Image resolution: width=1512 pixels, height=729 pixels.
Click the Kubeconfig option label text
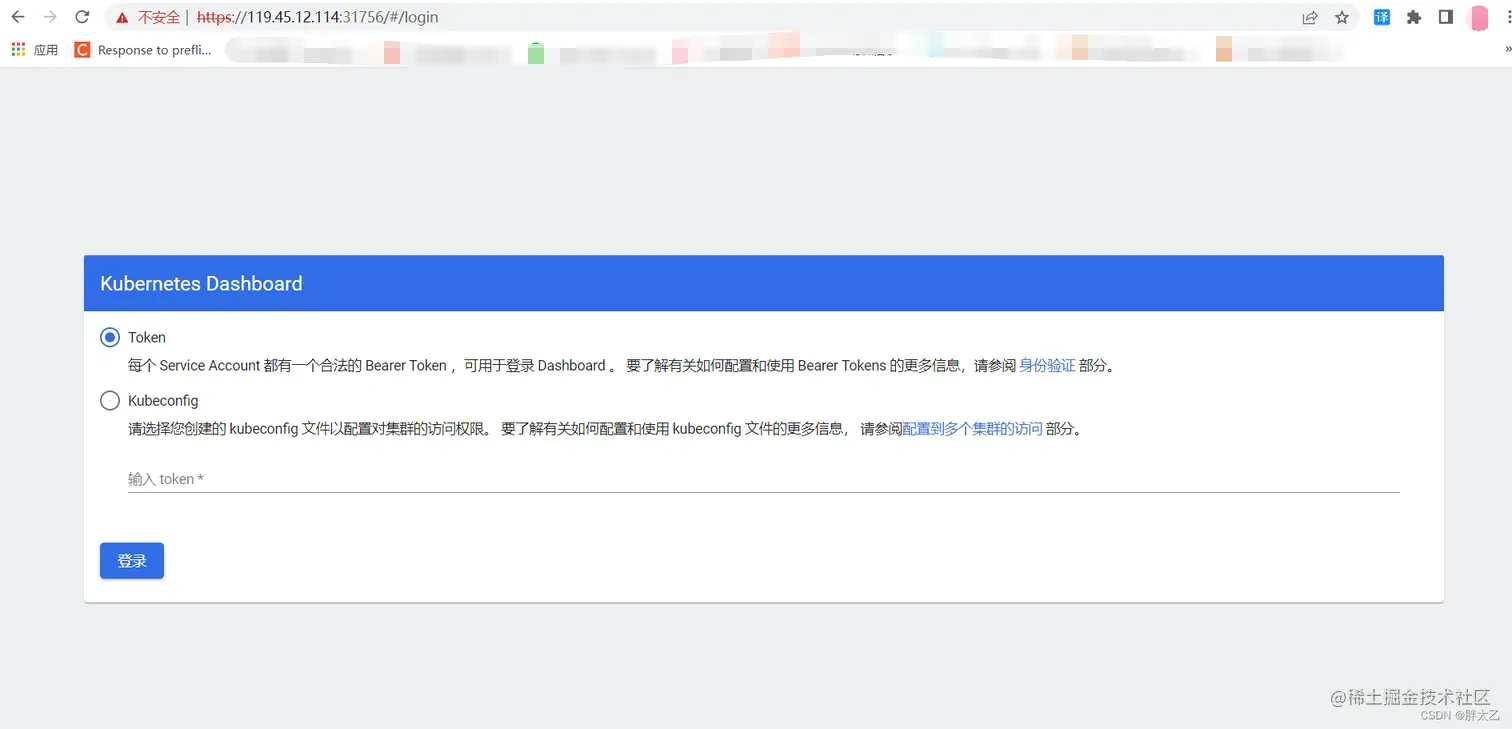(163, 401)
